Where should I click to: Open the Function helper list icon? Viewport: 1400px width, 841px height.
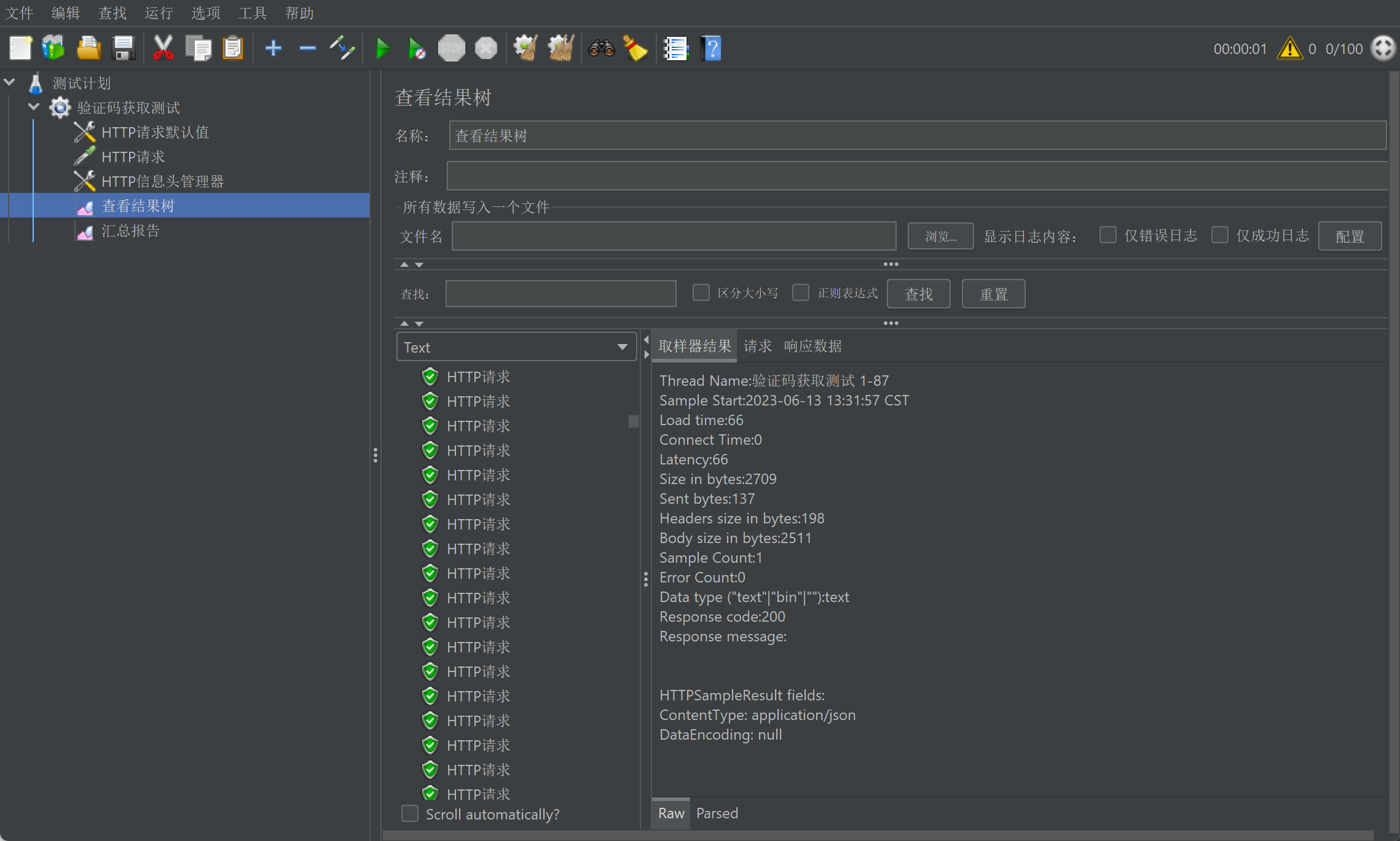(x=676, y=48)
